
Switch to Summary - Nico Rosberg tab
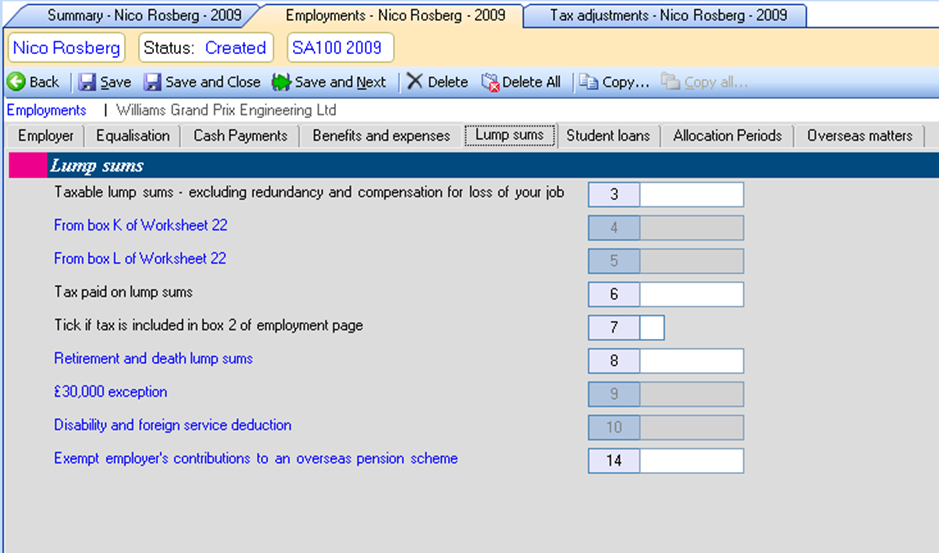144,15
